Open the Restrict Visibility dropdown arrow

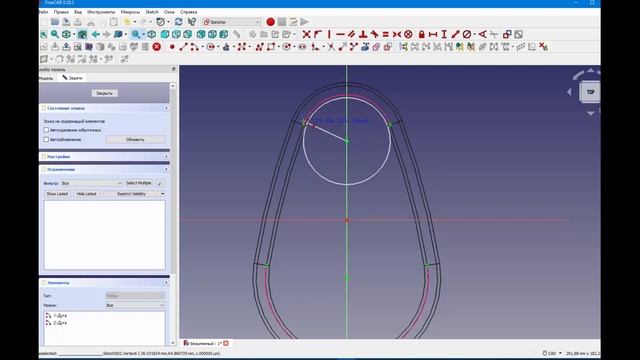click(162, 194)
